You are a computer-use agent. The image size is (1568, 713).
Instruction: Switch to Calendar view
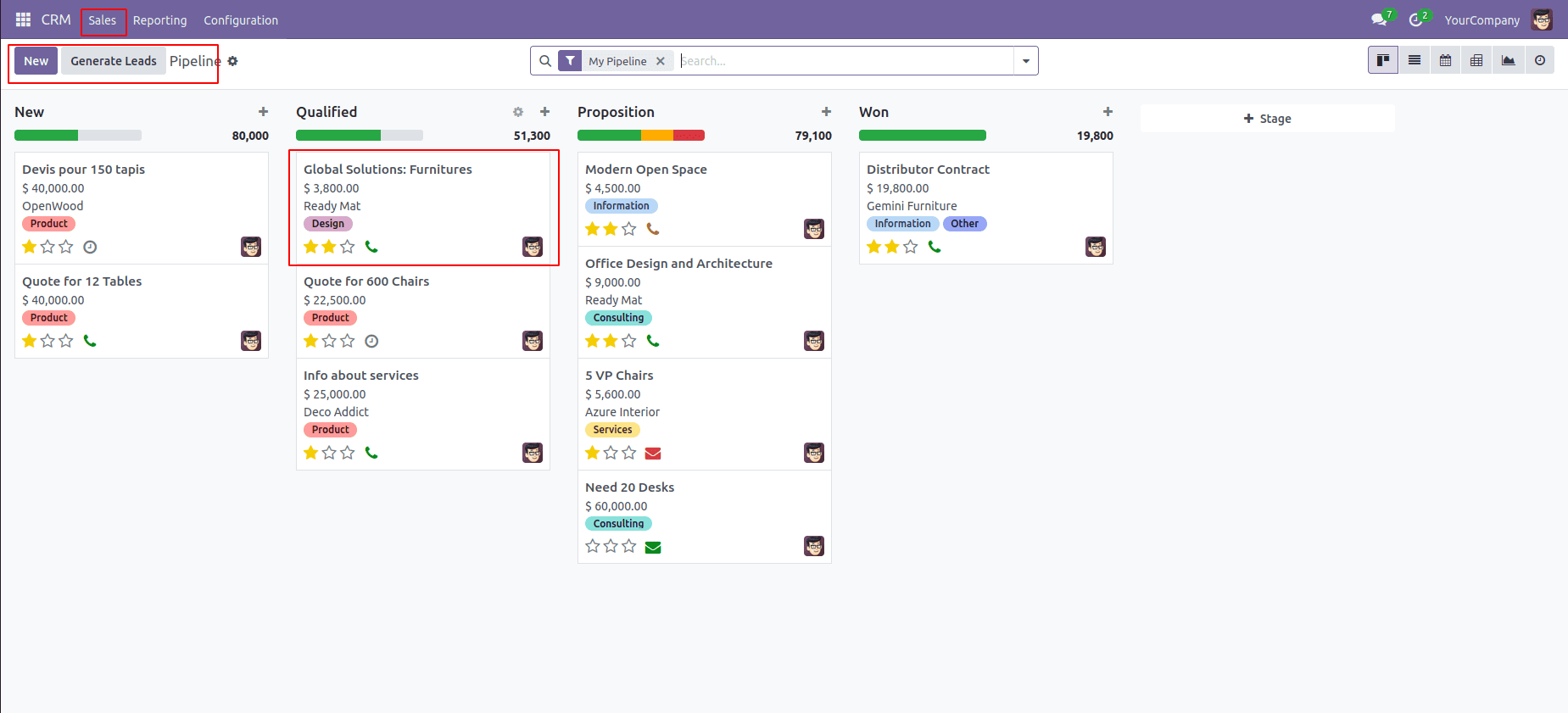[x=1446, y=60]
